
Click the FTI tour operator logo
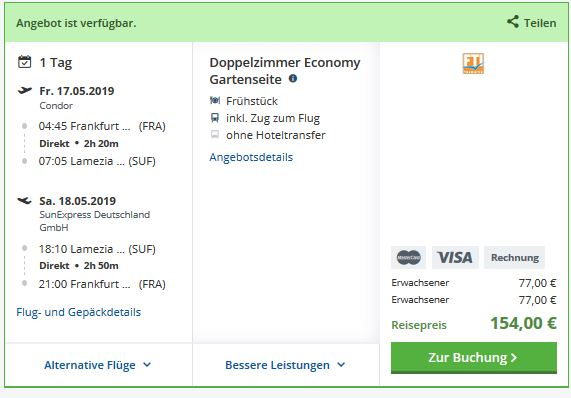[x=473, y=63]
